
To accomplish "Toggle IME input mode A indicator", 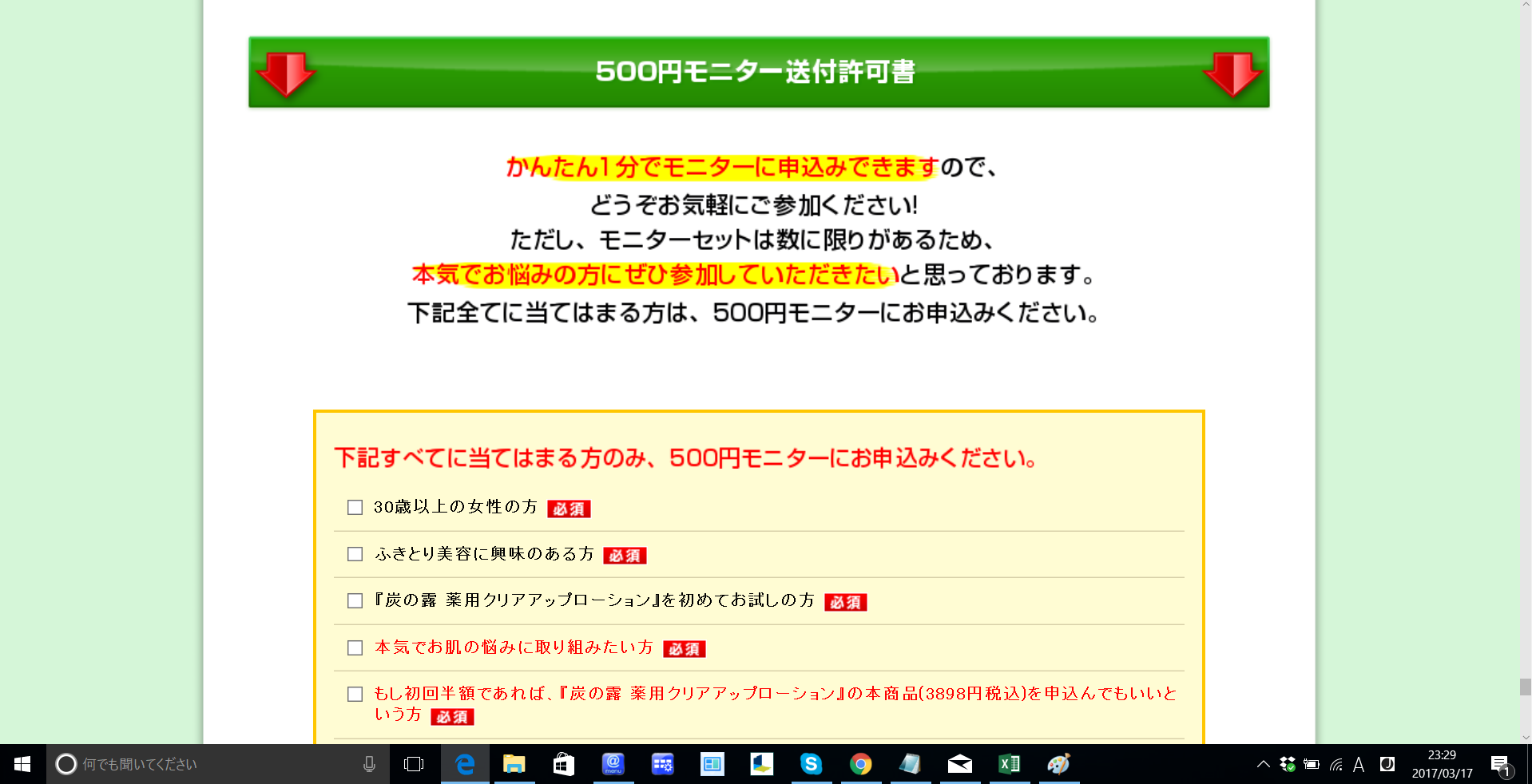I will 1359,765.
